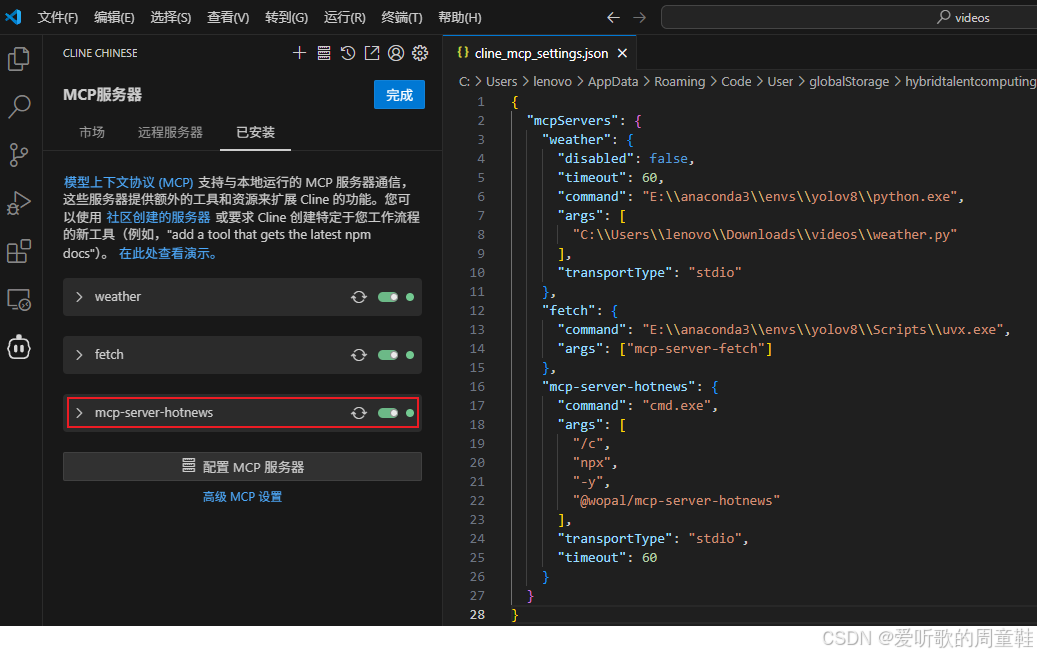Open the 查看(V) menu

pyautogui.click(x=228, y=17)
